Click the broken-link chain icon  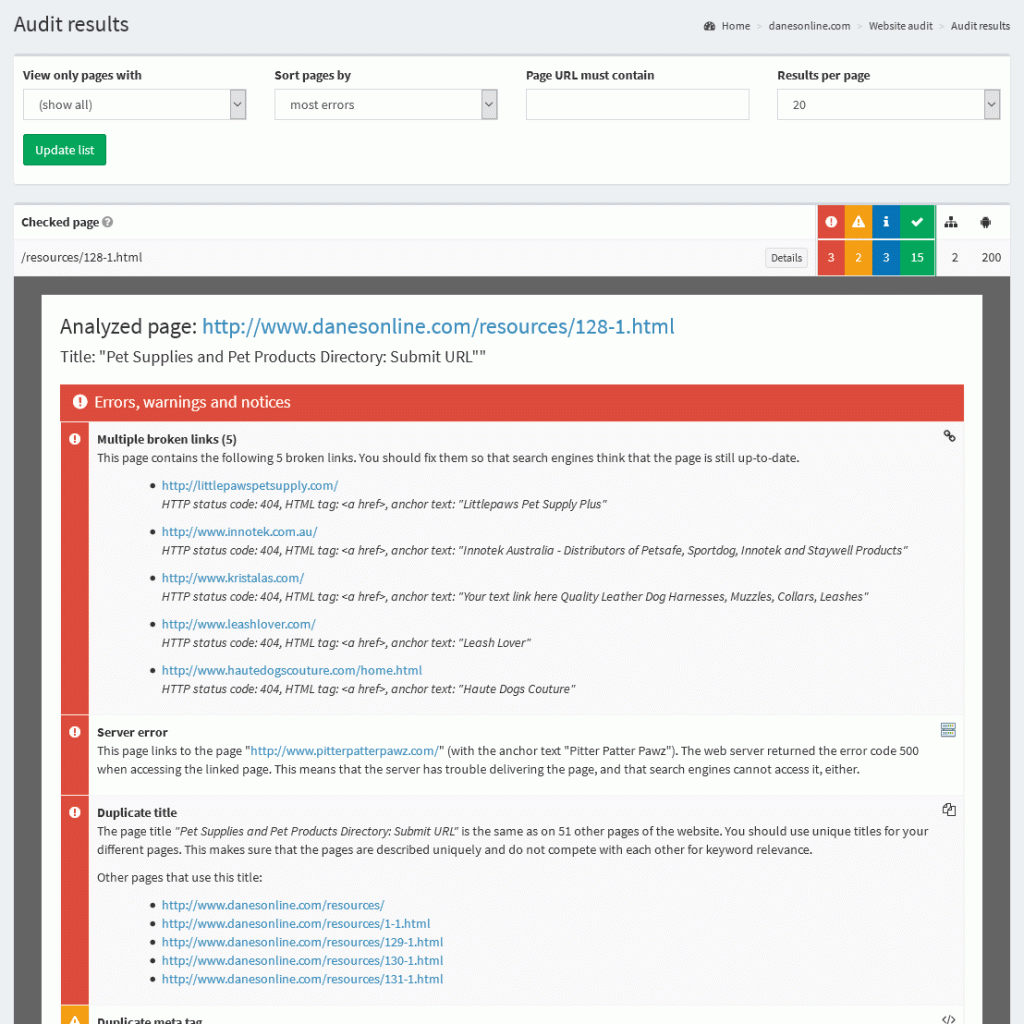pyautogui.click(x=950, y=436)
